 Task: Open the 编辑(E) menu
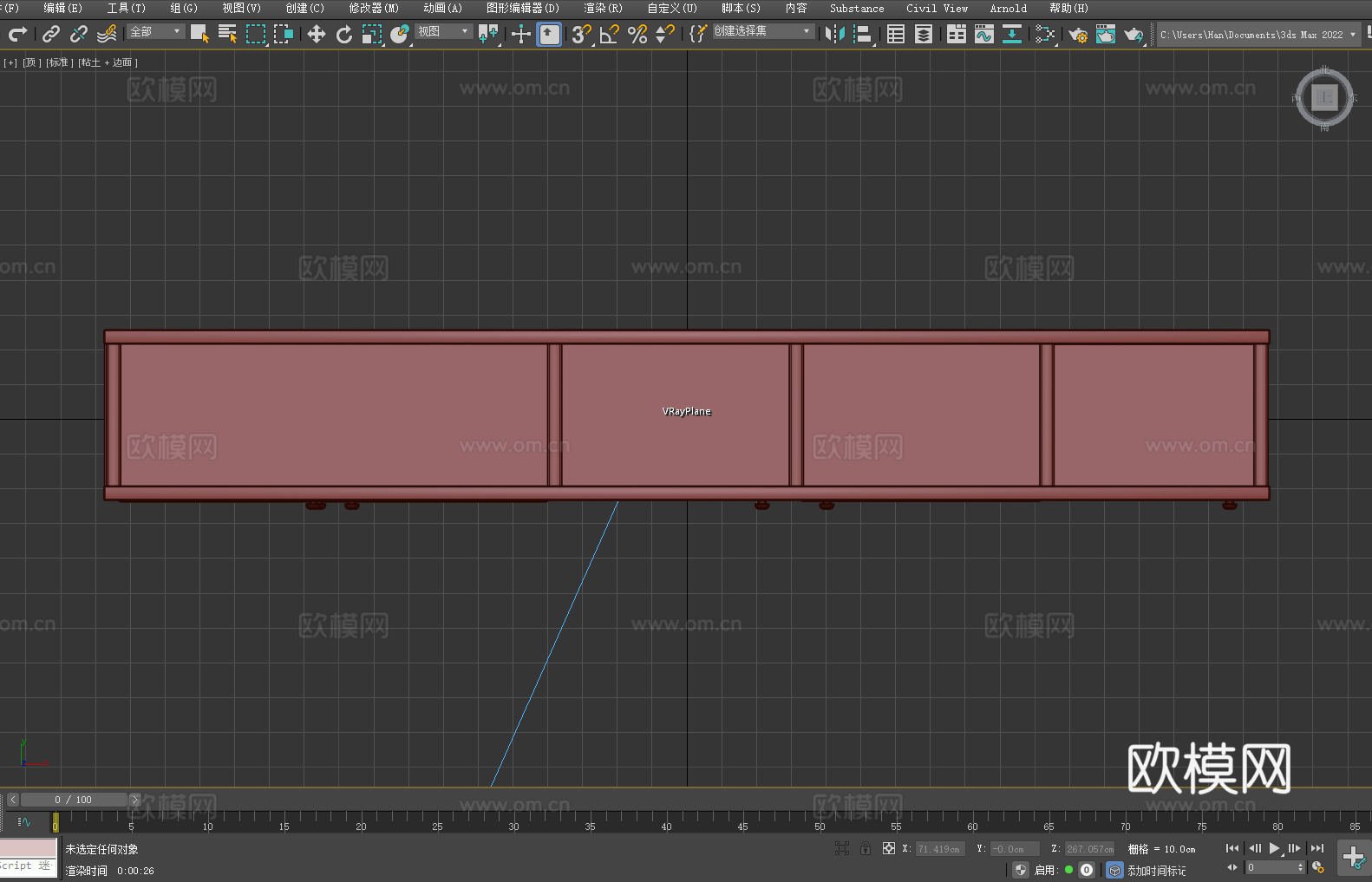click(x=62, y=8)
